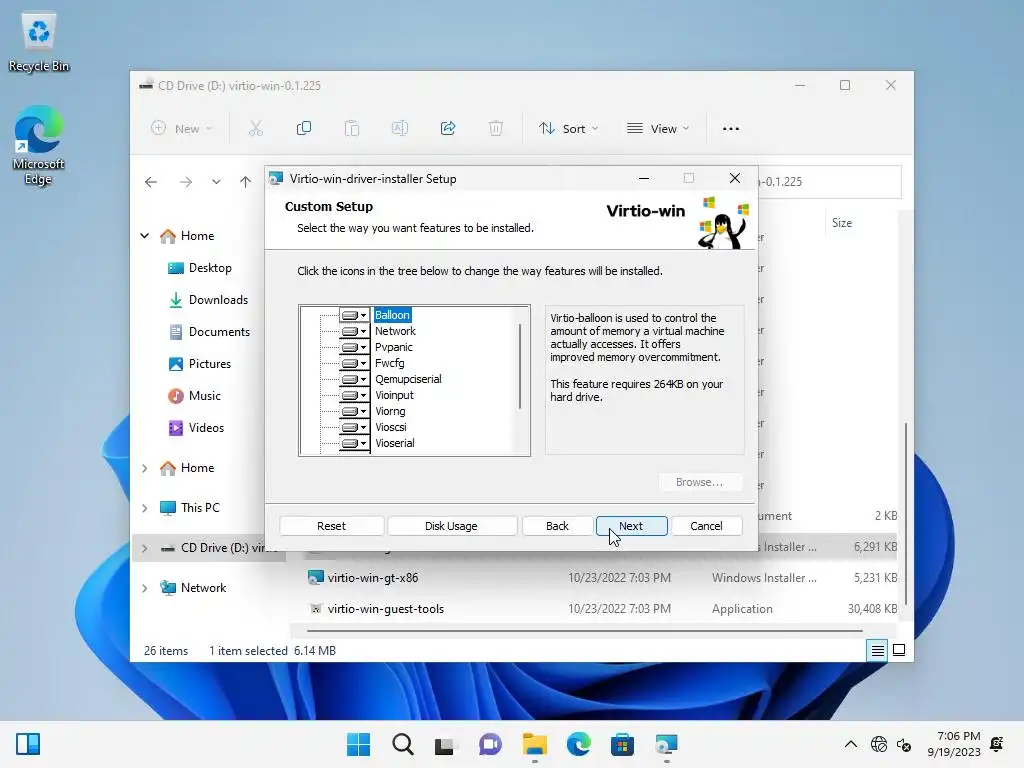
Task: Open the See more ellipsis menu
Action: tap(731, 129)
